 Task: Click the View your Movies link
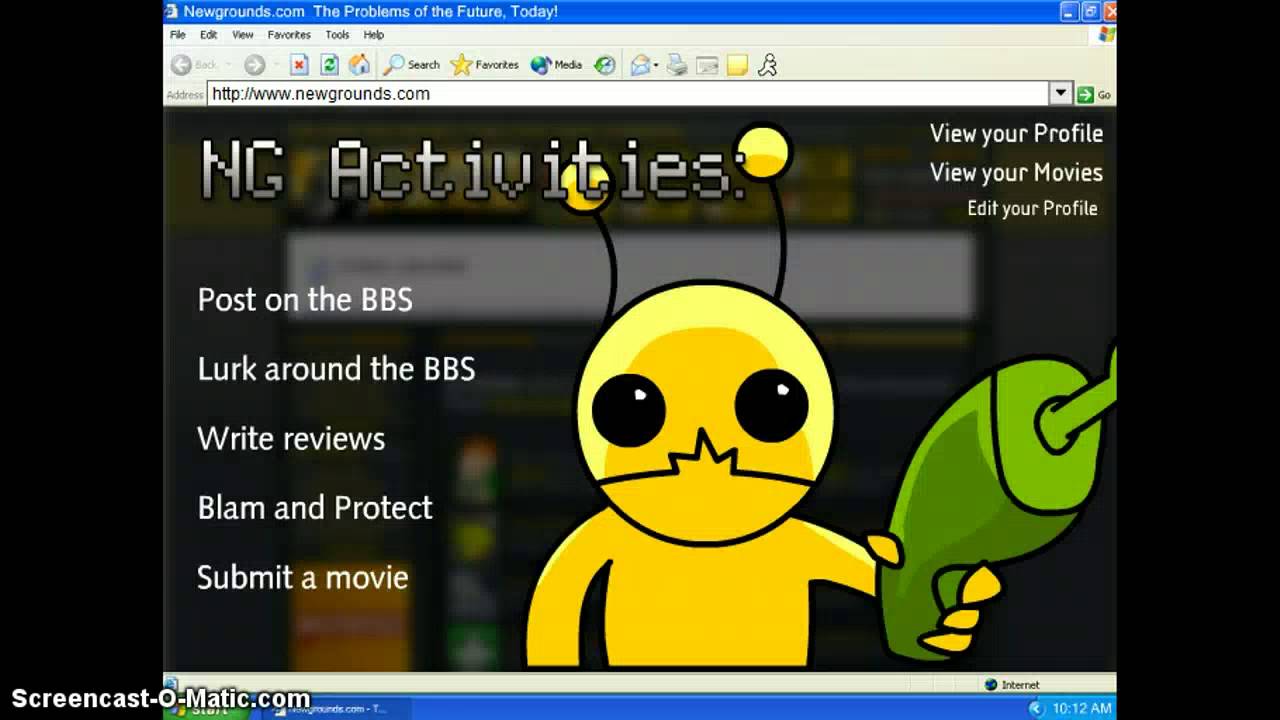click(1016, 173)
